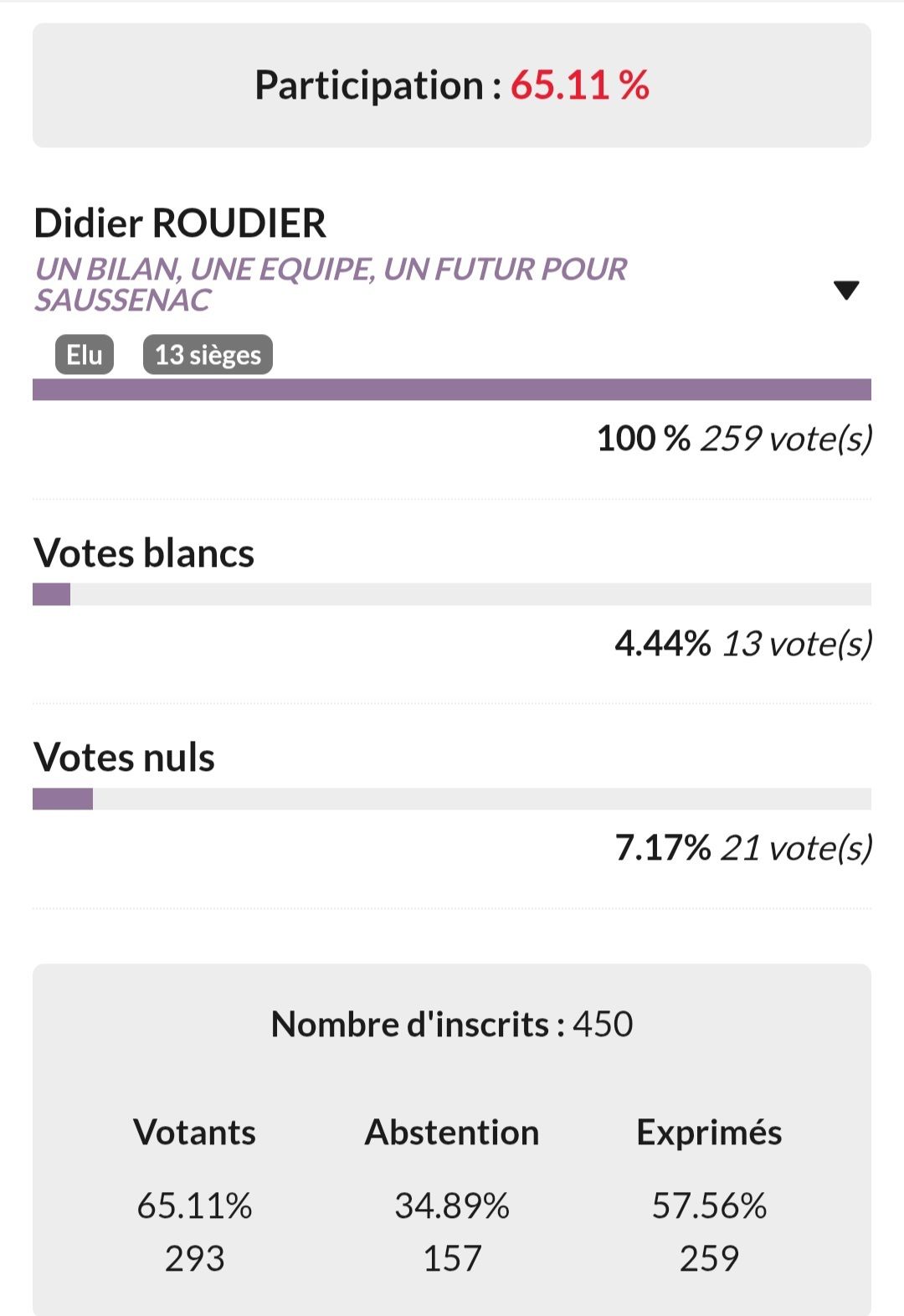Image resolution: width=904 pixels, height=1316 pixels.
Task: Click the Didier ROUDIER 100% result bar
Action: pos(452,389)
